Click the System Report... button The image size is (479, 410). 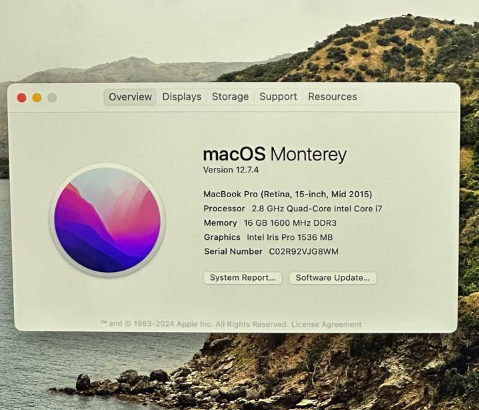coord(243,278)
